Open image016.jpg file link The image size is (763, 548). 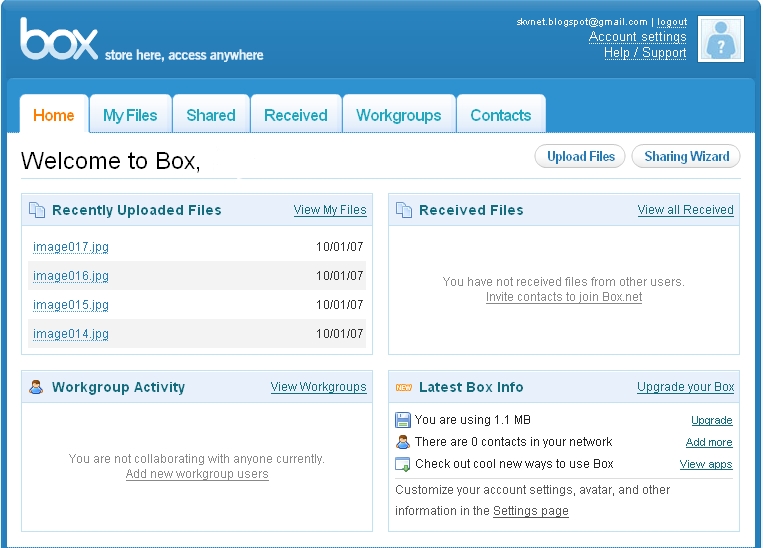point(71,276)
